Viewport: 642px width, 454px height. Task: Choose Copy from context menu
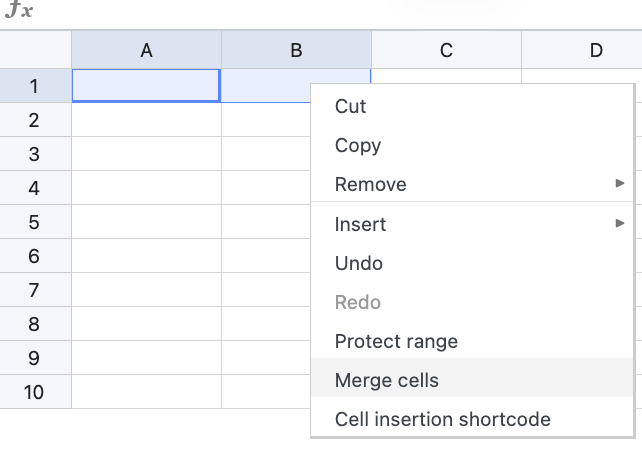[358, 145]
